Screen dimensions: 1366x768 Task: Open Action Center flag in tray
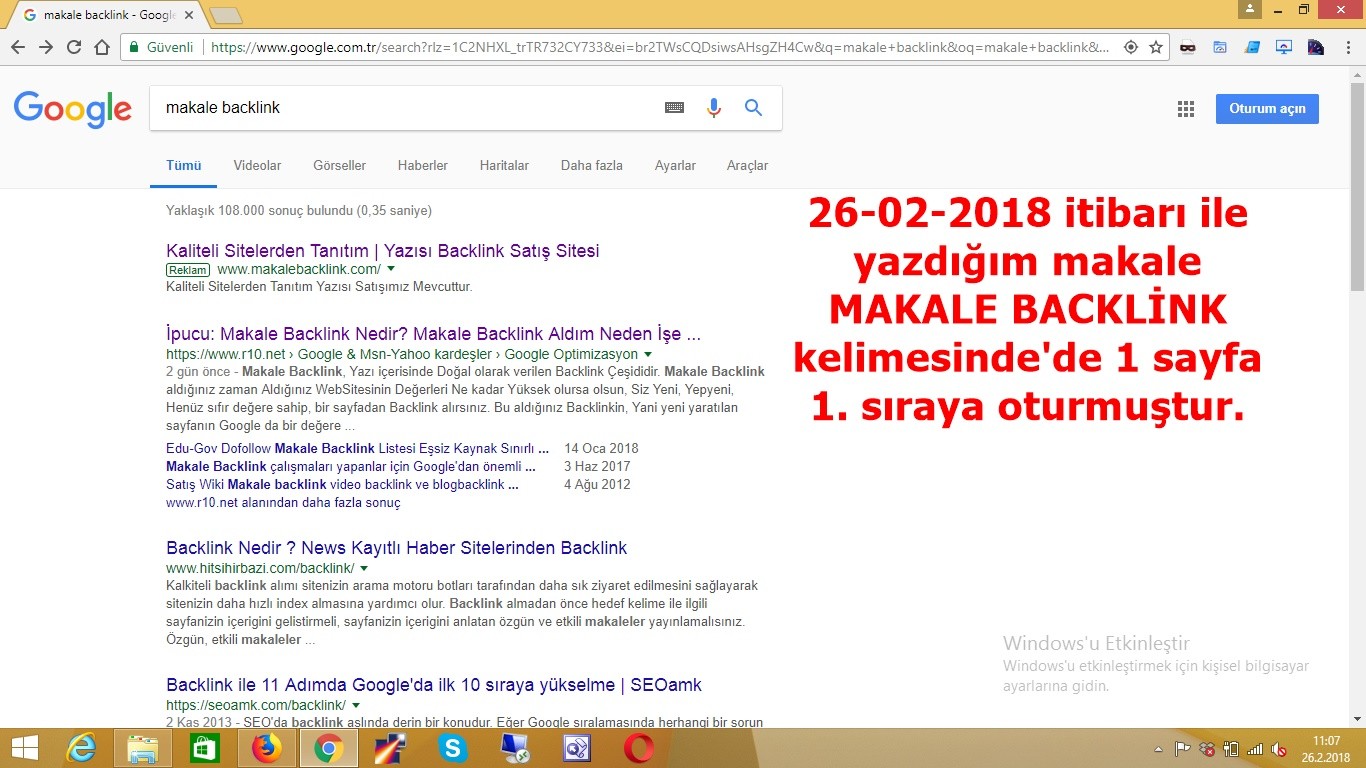[1183, 748]
